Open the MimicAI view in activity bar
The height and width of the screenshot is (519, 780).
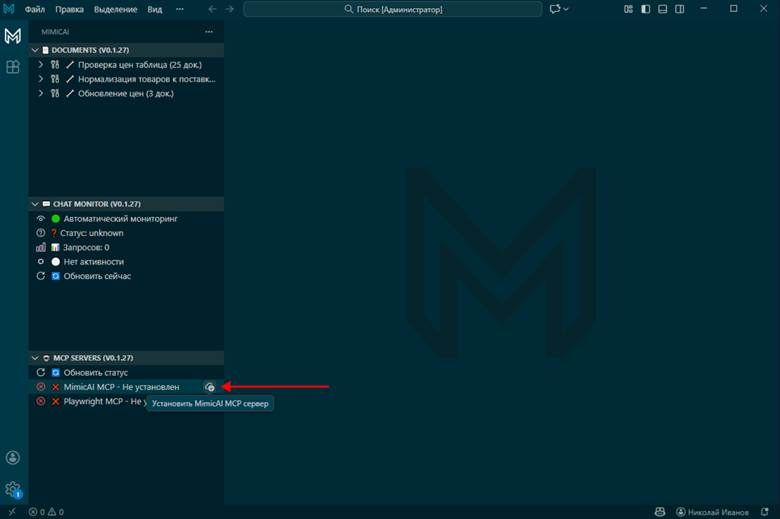click(x=13, y=36)
